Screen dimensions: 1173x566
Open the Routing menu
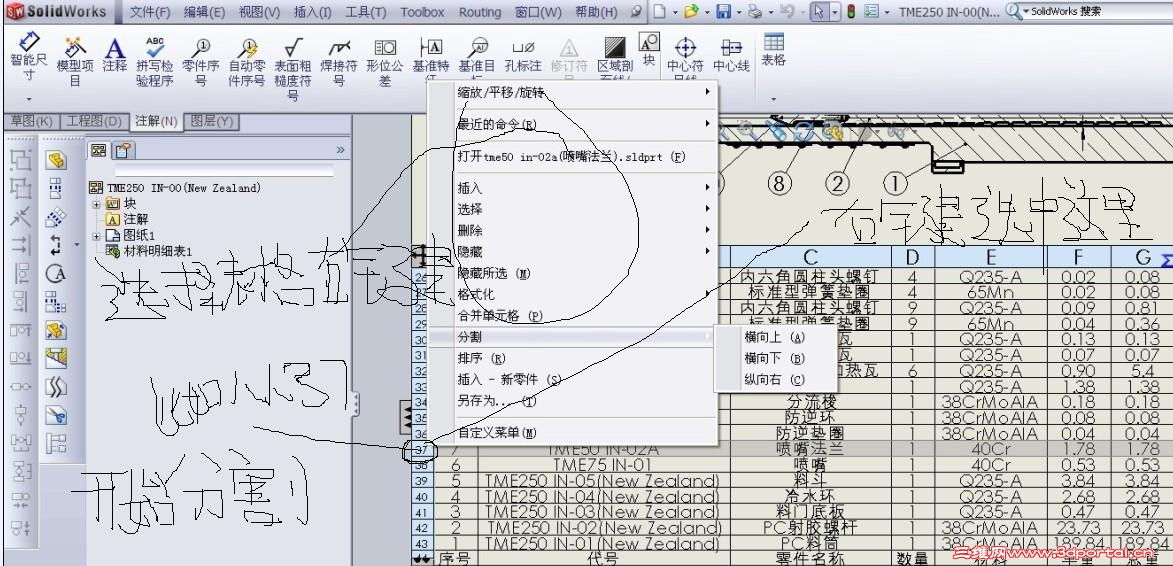480,12
